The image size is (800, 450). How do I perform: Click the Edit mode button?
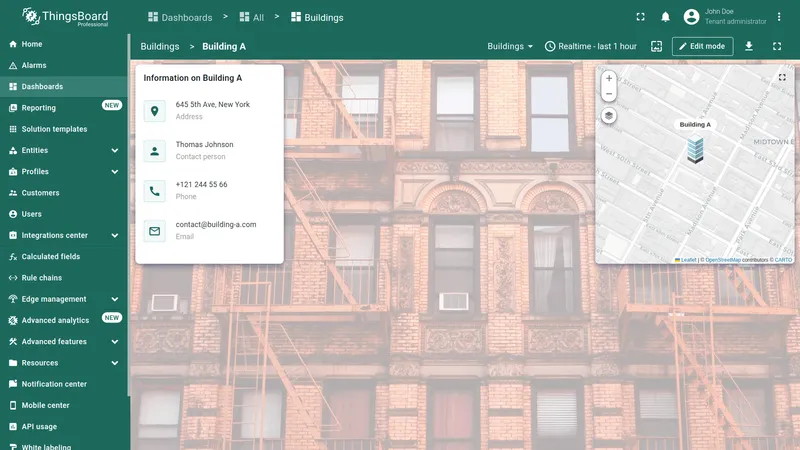point(703,46)
